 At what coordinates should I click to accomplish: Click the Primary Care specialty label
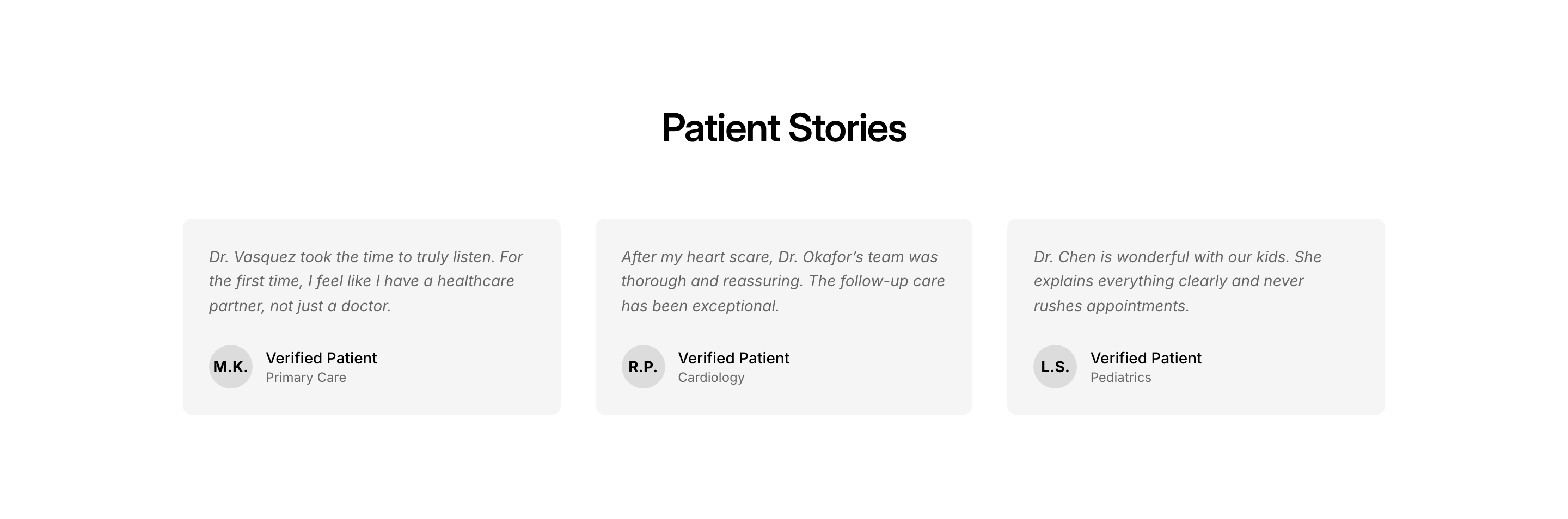pyautogui.click(x=305, y=377)
